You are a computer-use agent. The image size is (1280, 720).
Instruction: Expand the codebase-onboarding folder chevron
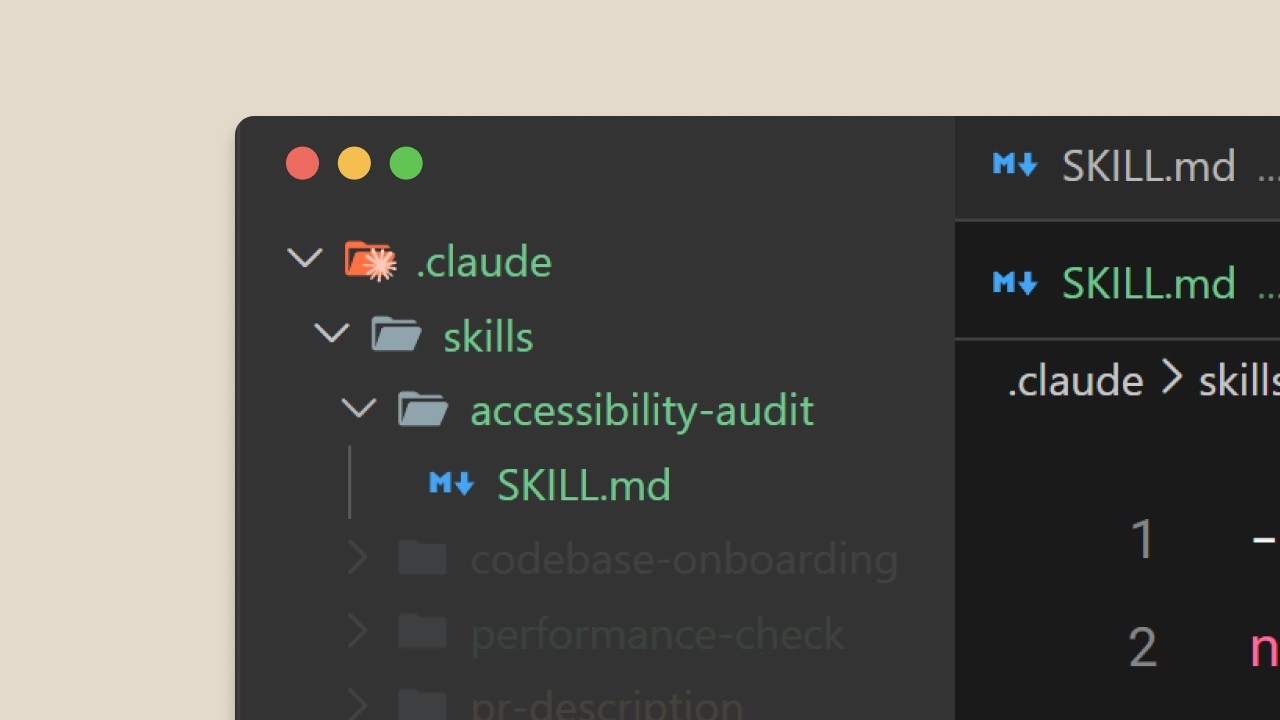(x=357, y=558)
